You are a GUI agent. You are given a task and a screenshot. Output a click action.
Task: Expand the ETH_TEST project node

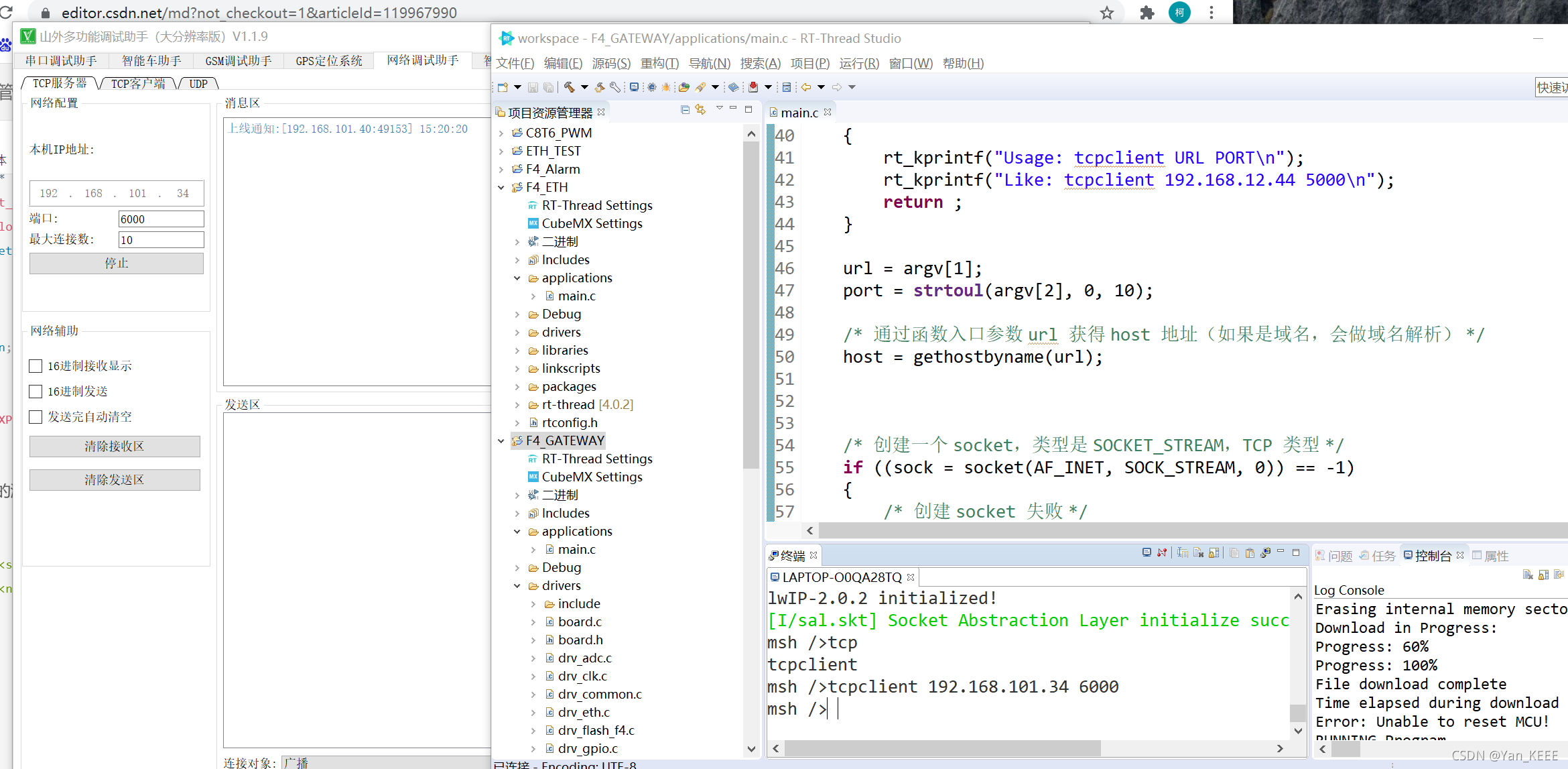tap(501, 152)
